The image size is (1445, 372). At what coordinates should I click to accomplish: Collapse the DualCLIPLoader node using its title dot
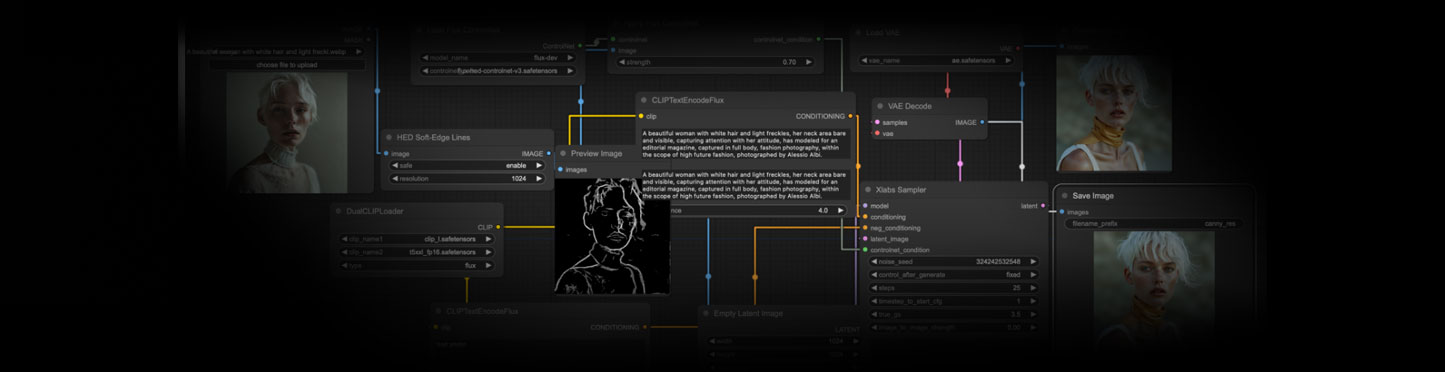click(x=338, y=212)
